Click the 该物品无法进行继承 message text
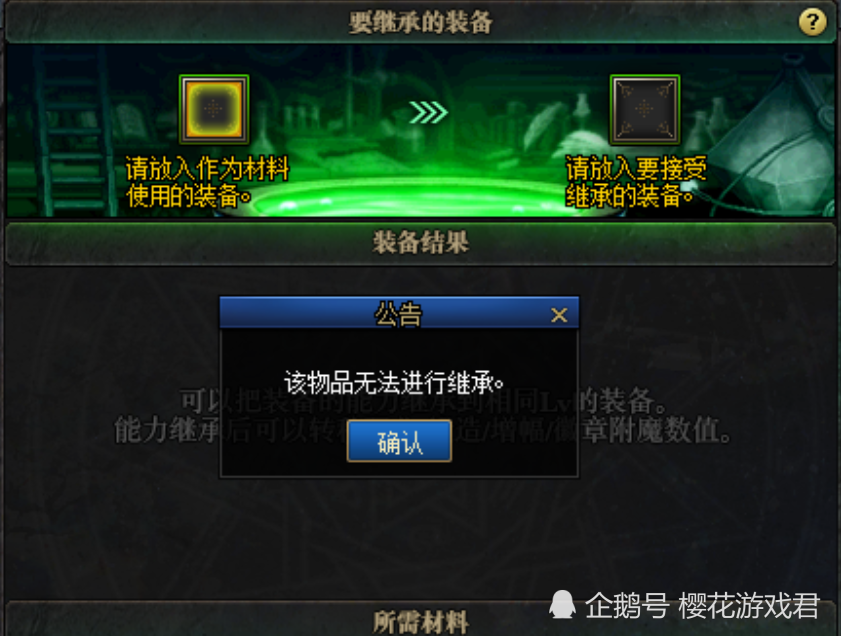 (x=394, y=383)
